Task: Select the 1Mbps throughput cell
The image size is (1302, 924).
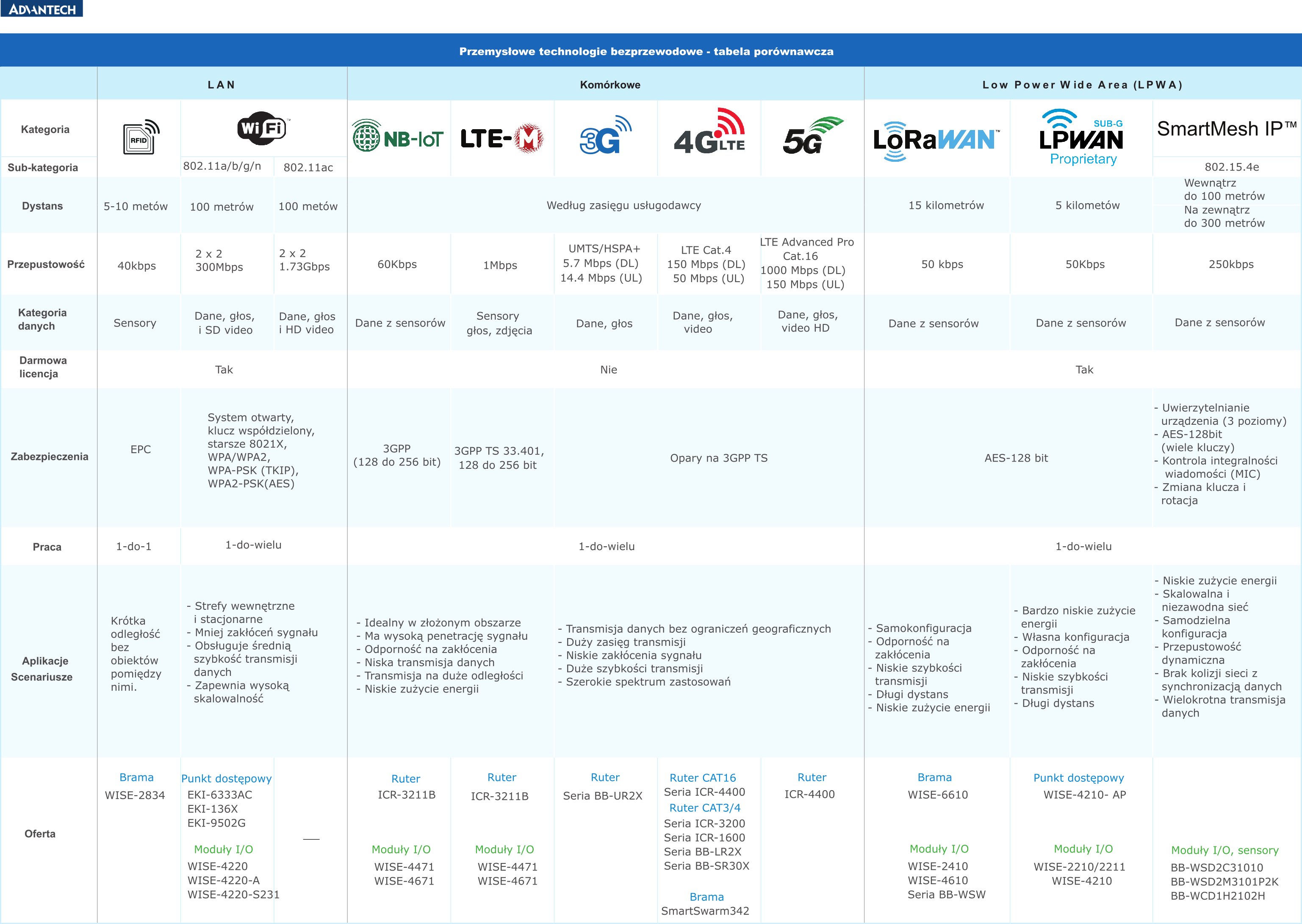Action: click(500, 266)
